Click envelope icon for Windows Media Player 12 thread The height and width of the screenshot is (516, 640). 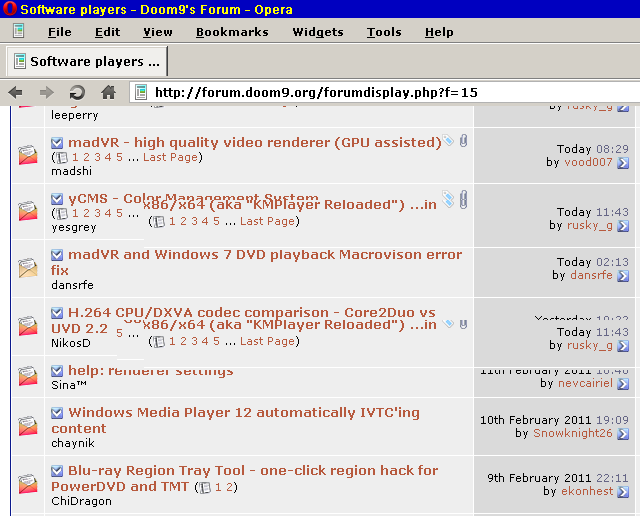[x=28, y=426]
